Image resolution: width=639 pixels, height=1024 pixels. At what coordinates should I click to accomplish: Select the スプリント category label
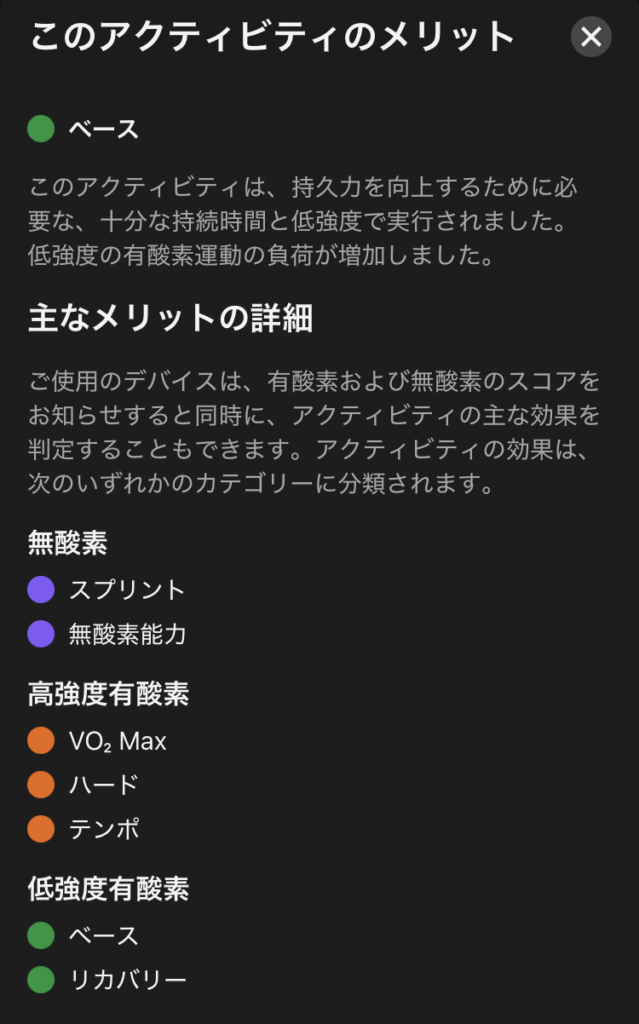click(x=127, y=590)
